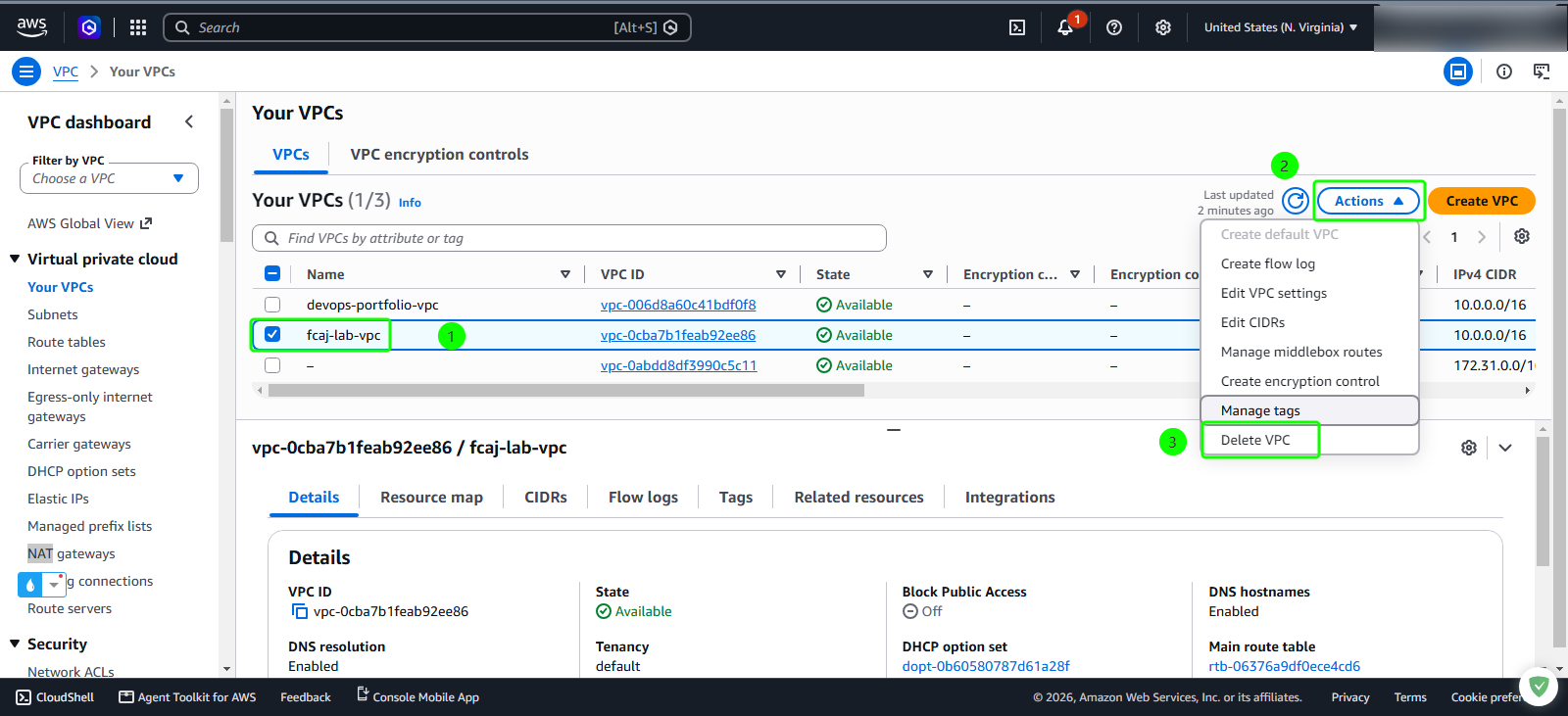Refresh the VPC list
This screenshot has height=716, width=1568.
pos(1296,201)
